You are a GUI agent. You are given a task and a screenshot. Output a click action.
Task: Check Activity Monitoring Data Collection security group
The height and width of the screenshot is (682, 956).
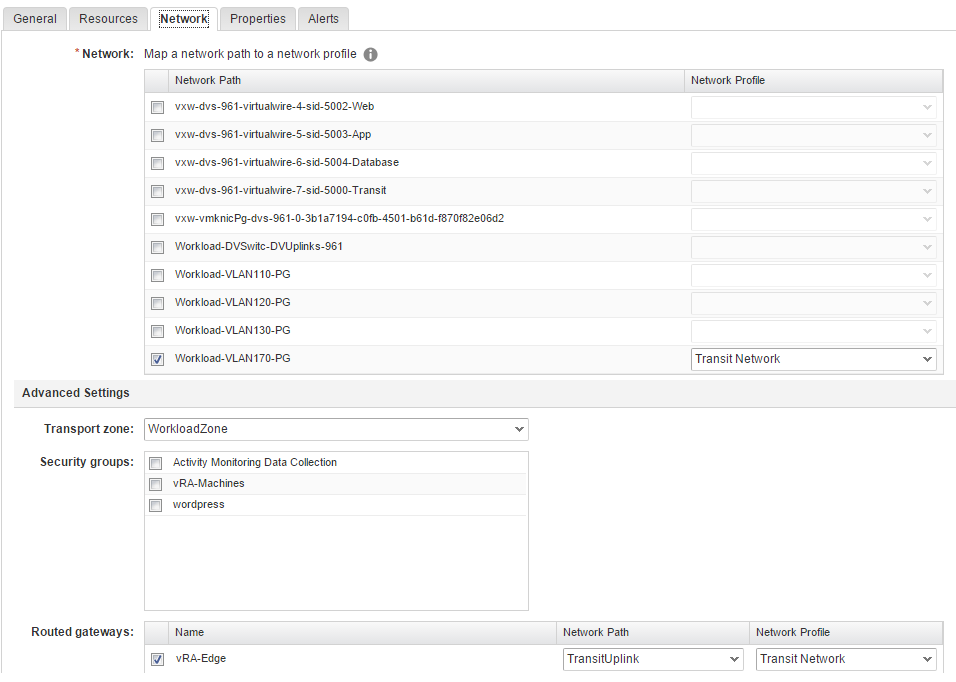pos(155,463)
